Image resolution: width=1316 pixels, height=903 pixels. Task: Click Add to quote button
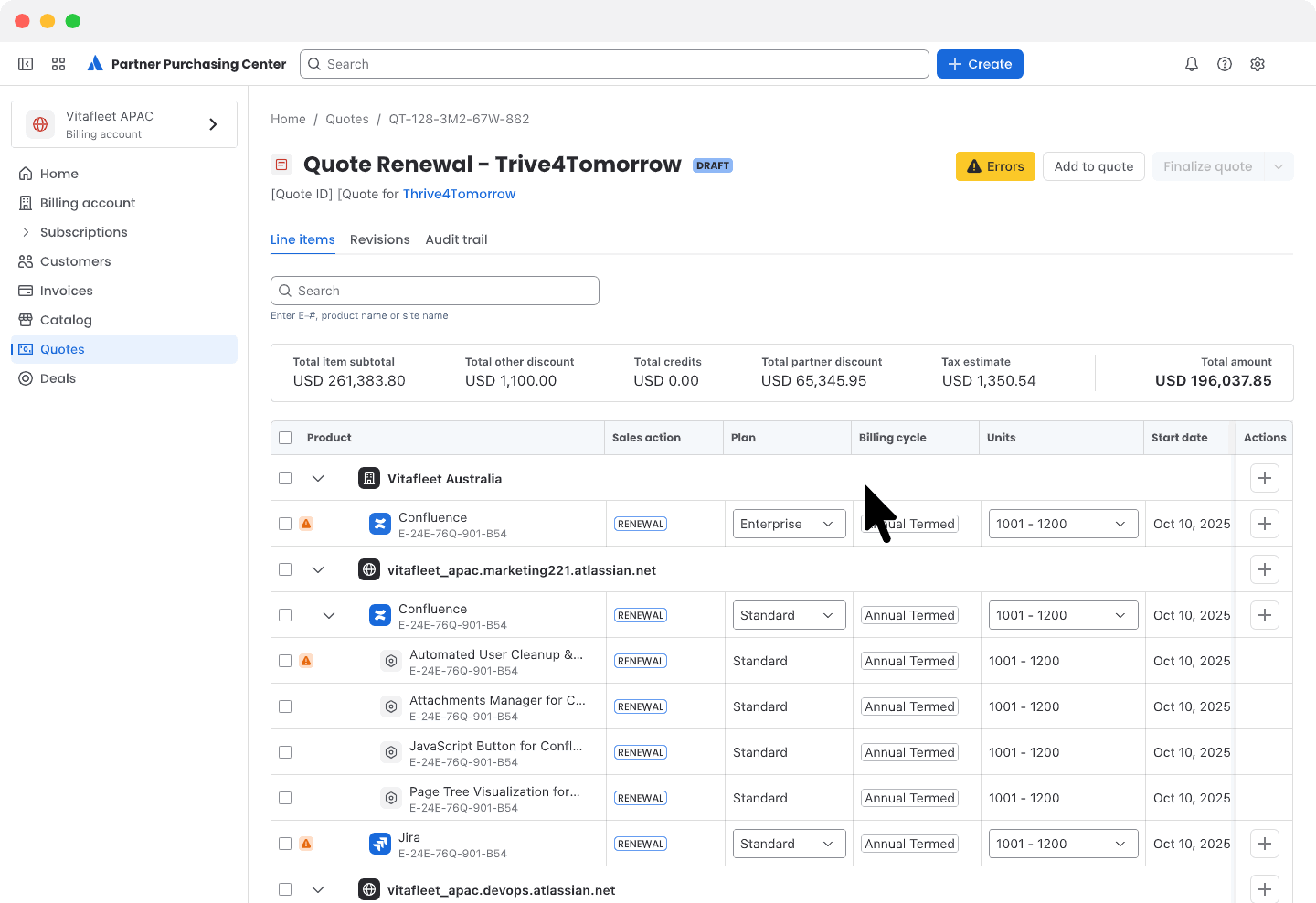coord(1094,166)
